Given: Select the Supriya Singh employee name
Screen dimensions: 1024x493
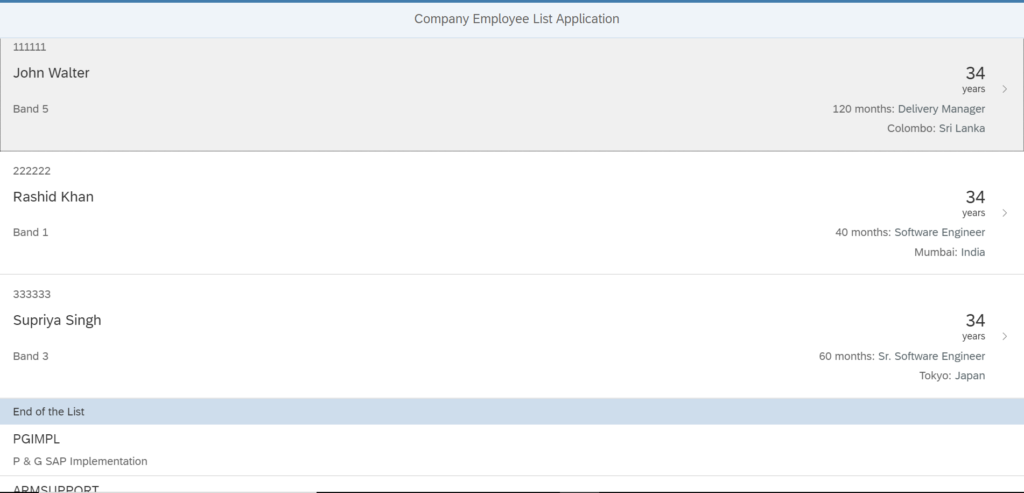Looking at the screenshot, I should (57, 320).
